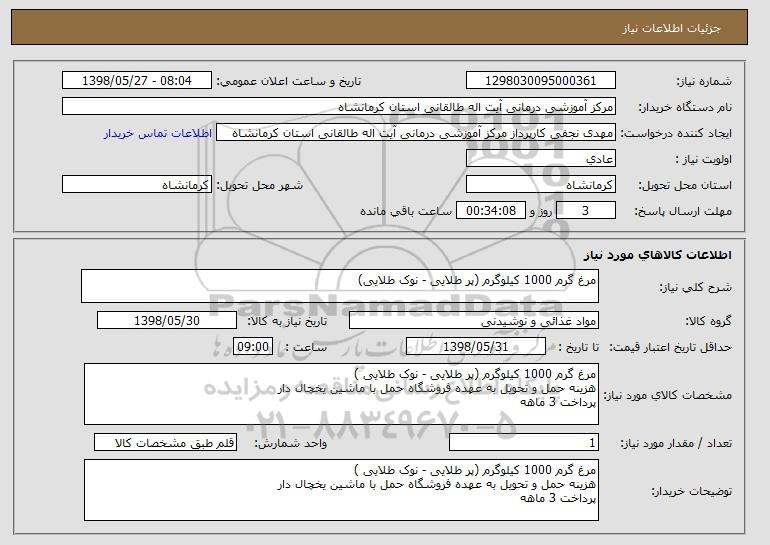Click the تاریخ و ساعت اعلان عمومی label
Screen dimensions: 770x545
[289, 81]
